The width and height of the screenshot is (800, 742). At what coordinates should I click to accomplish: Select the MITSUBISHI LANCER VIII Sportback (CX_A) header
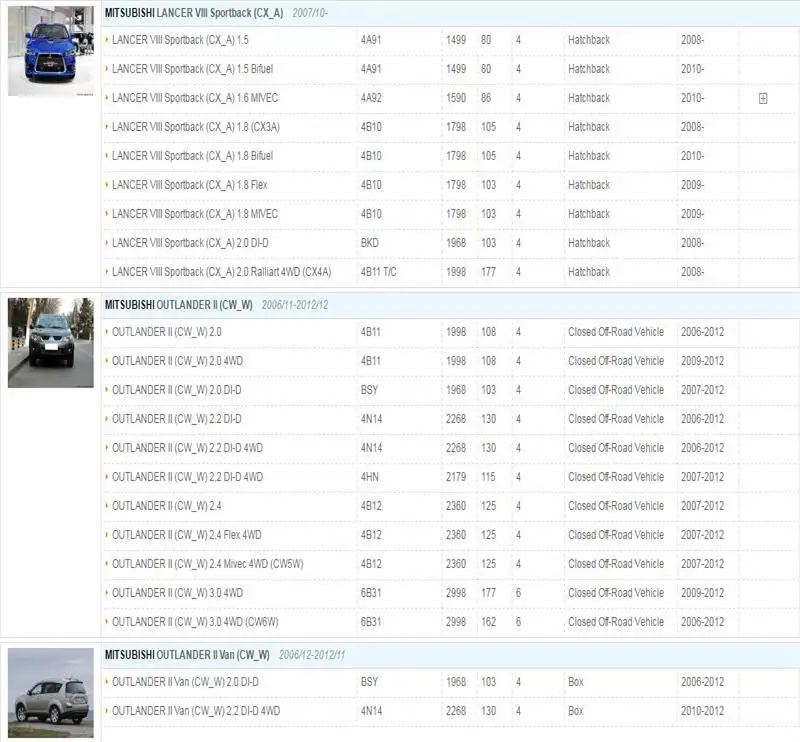(194, 13)
